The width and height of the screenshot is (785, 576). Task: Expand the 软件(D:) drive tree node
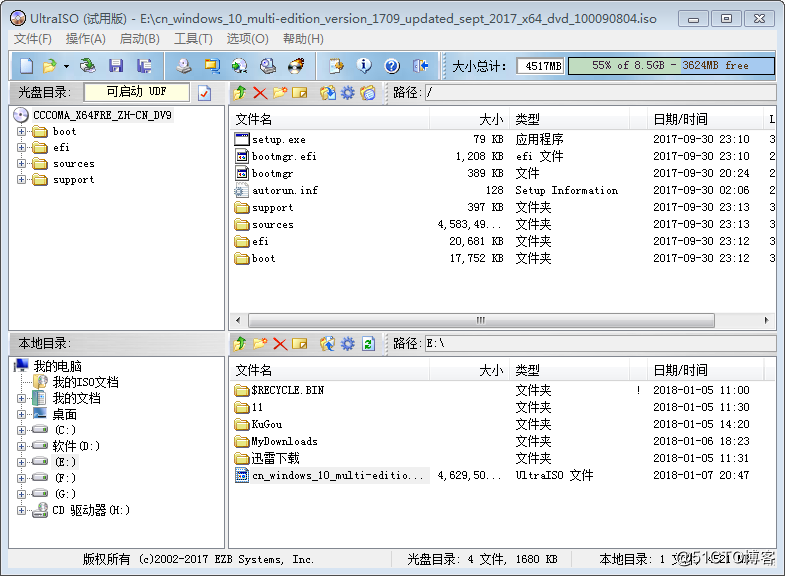pos(21,446)
